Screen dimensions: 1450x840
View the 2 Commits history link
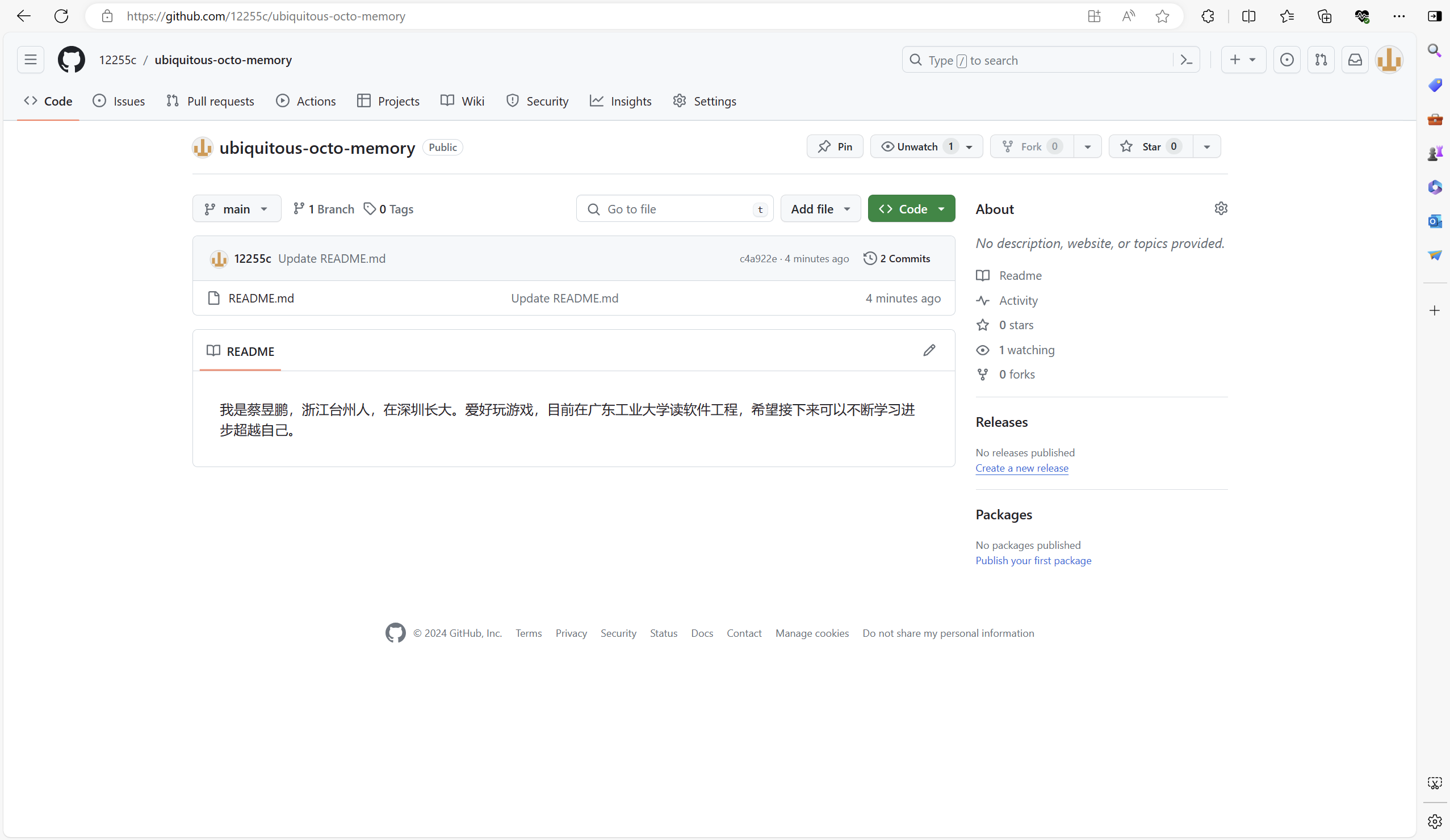tap(896, 259)
